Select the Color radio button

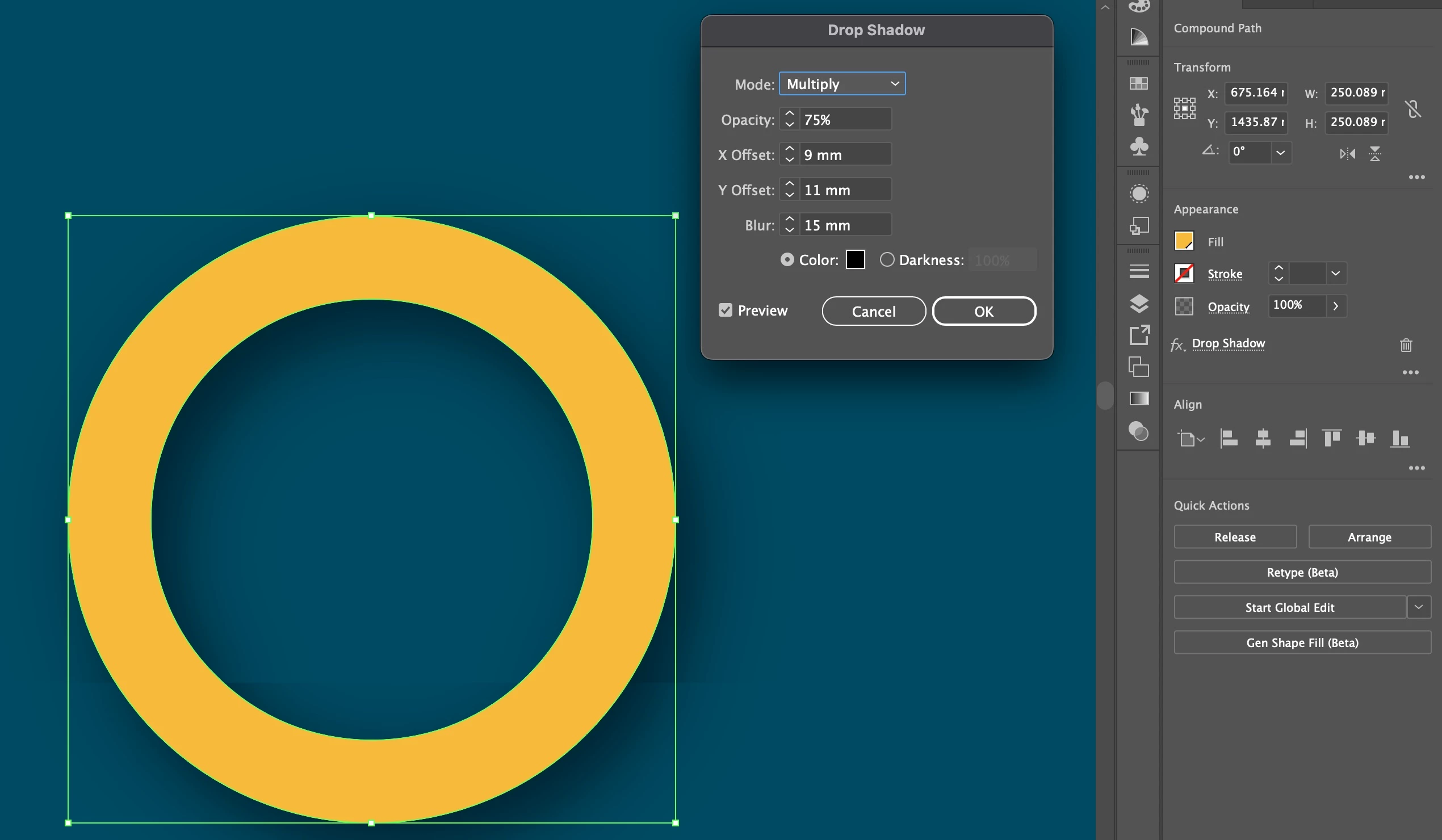click(787, 260)
